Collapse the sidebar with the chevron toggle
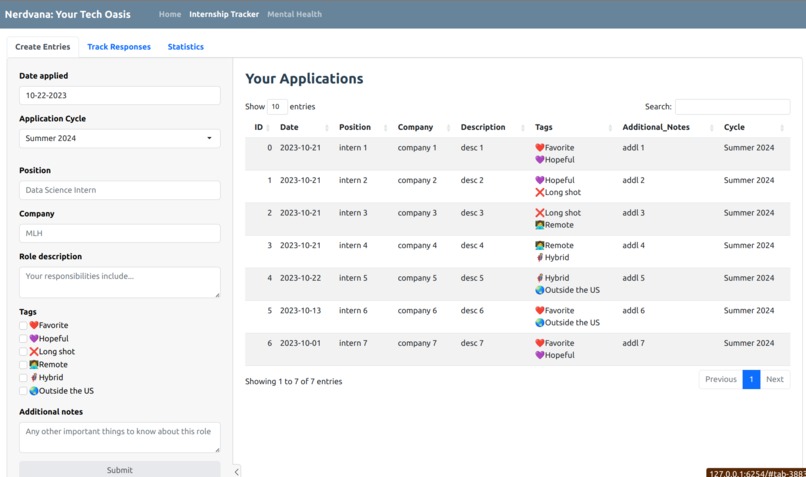 [236, 471]
